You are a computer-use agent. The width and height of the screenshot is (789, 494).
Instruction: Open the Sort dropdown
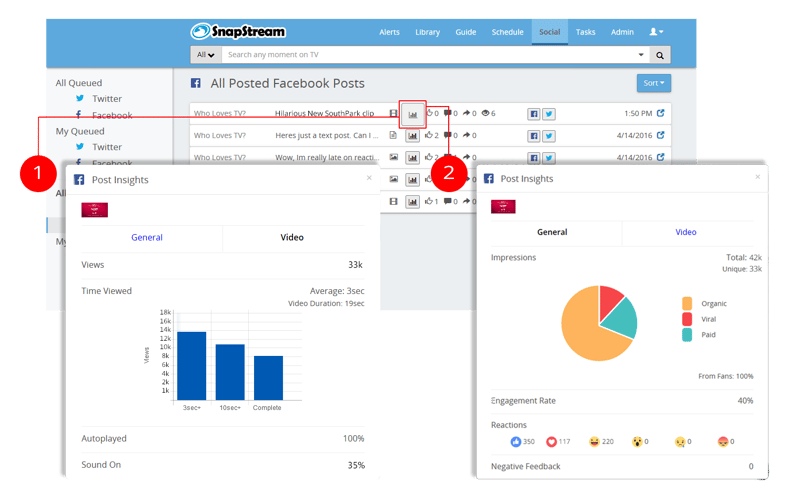(653, 83)
